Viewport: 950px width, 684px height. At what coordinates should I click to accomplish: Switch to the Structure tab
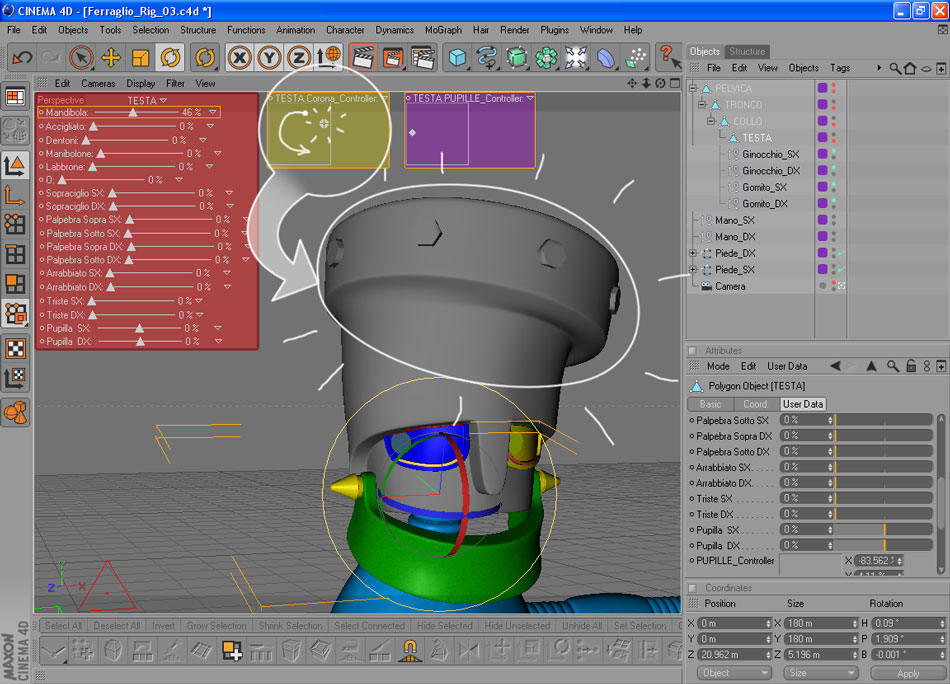[x=746, y=51]
